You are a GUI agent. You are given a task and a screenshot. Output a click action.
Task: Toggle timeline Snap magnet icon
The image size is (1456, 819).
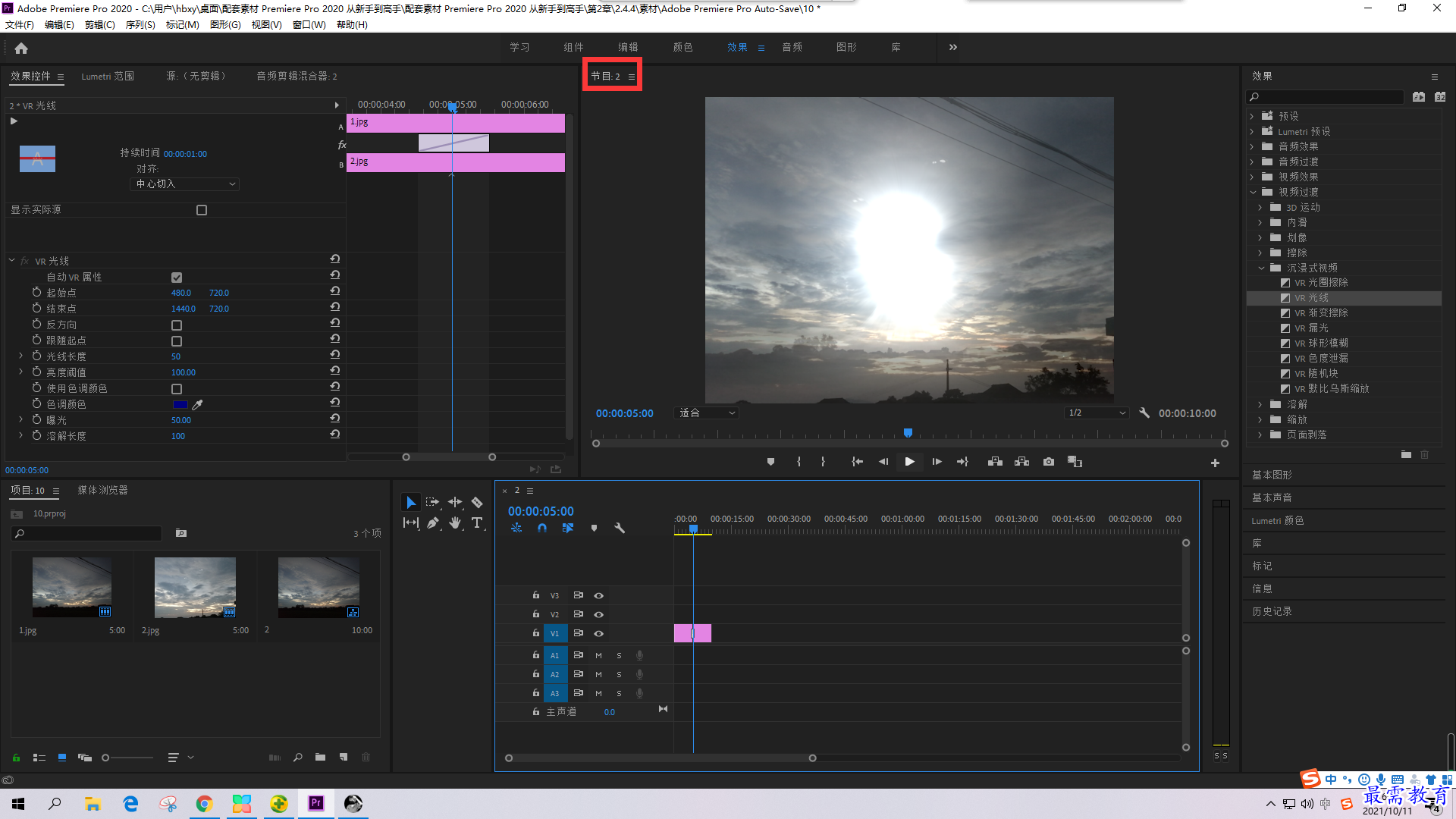click(542, 528)
